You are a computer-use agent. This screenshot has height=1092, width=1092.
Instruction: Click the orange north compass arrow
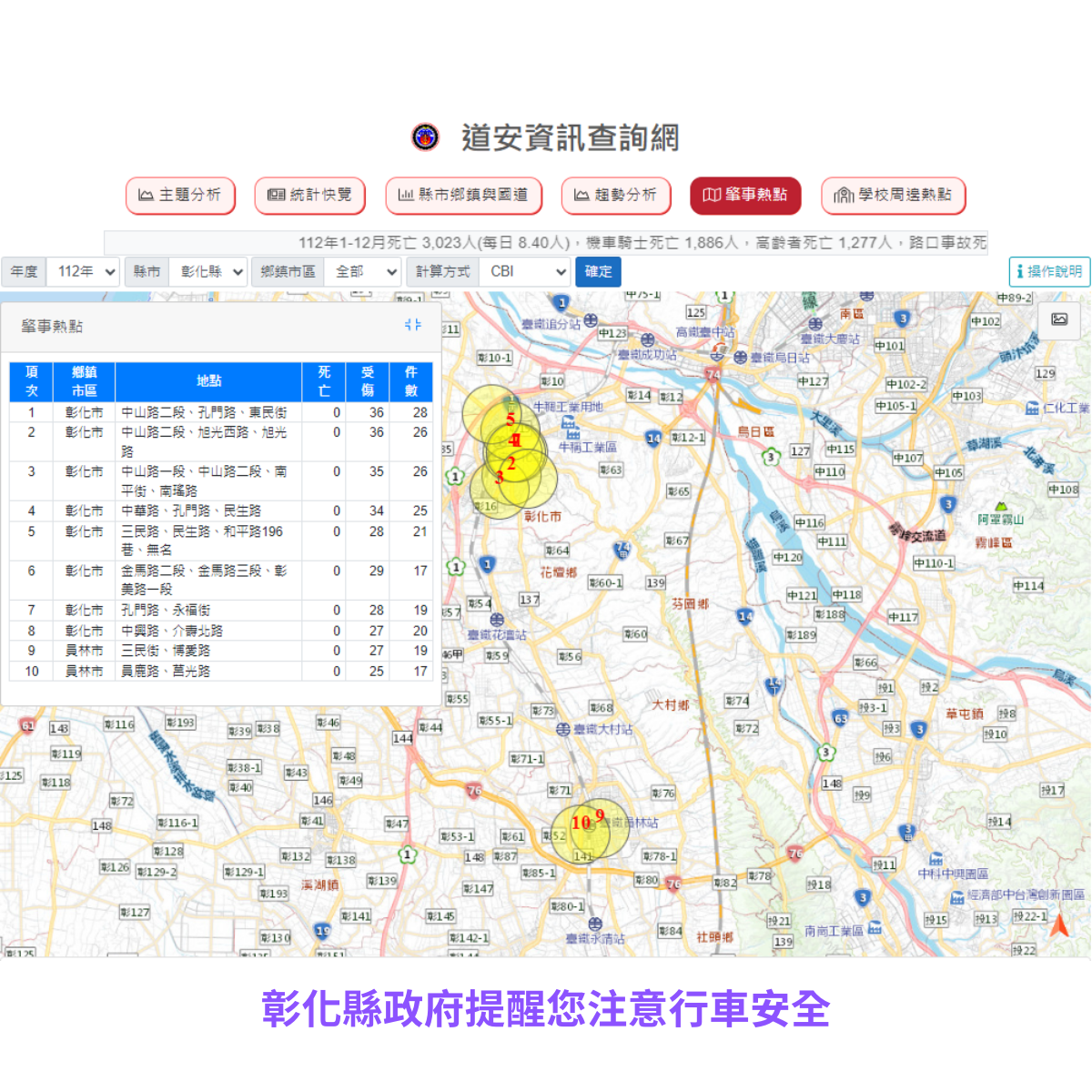click(x=1058, y=925)
